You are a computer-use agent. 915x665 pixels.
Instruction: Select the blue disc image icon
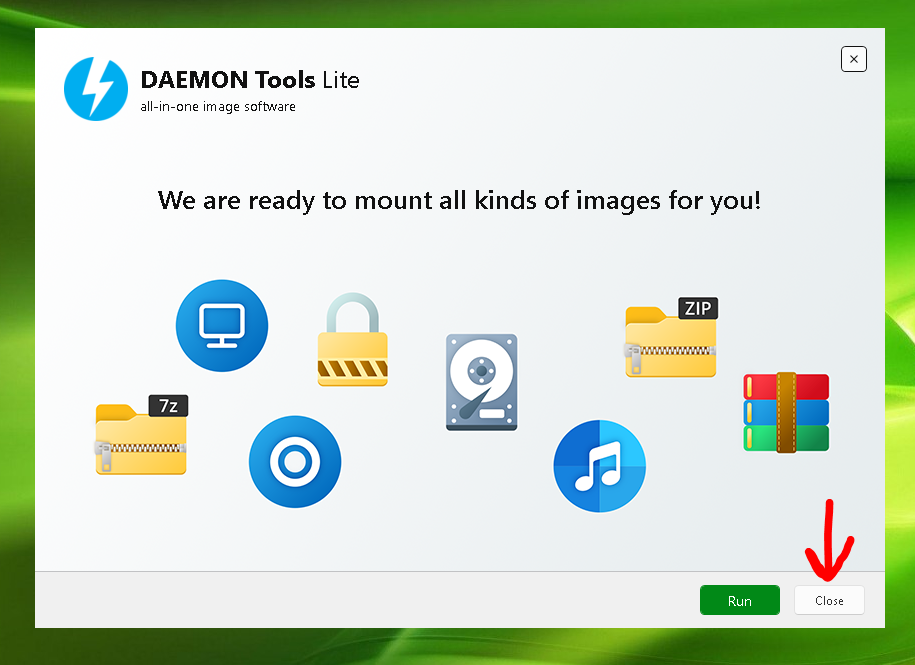coord(295,462)
